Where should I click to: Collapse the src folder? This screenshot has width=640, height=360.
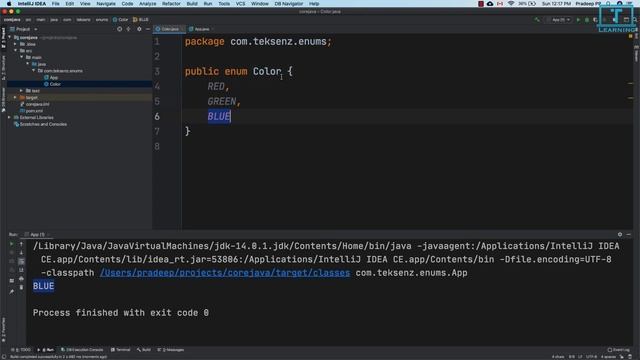point(16,51)
